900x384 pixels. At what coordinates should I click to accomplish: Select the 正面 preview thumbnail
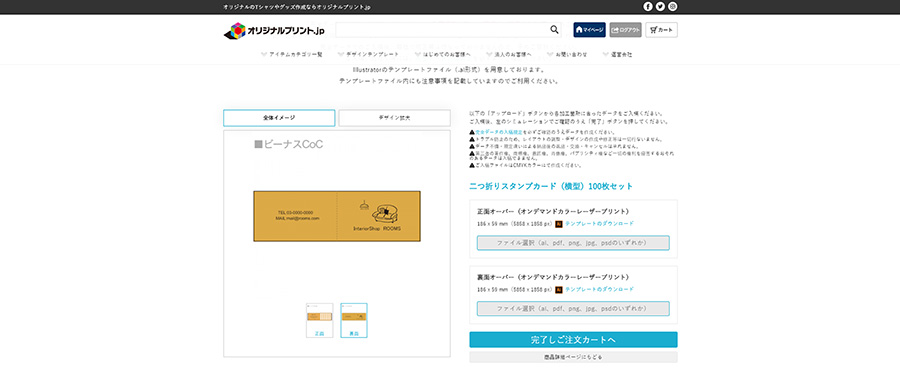coord(319,320)
